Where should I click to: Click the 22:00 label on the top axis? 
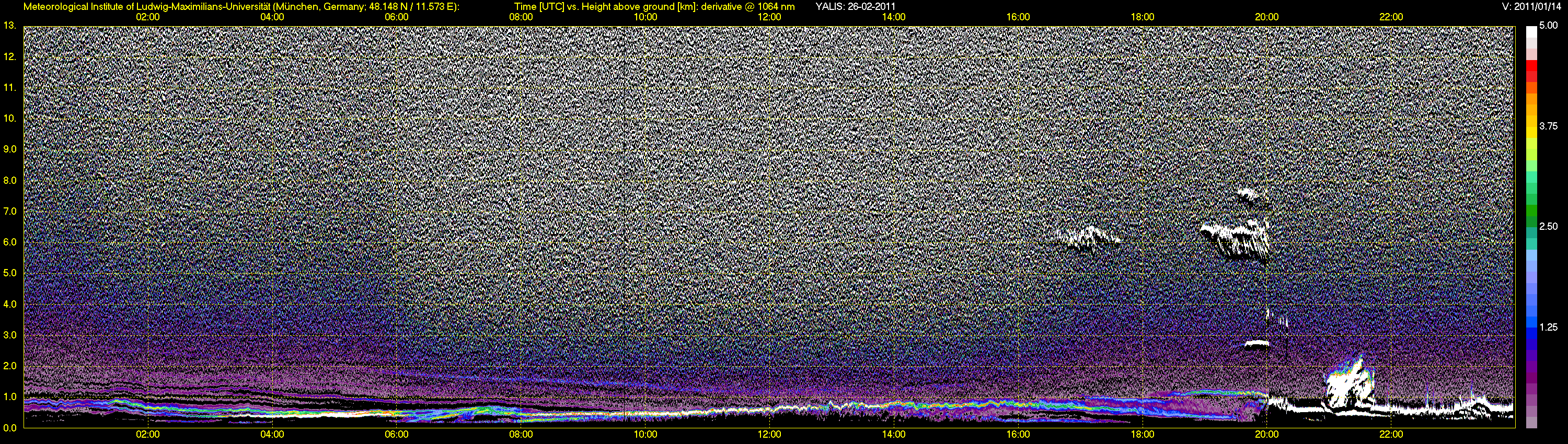coord(1391,17)
